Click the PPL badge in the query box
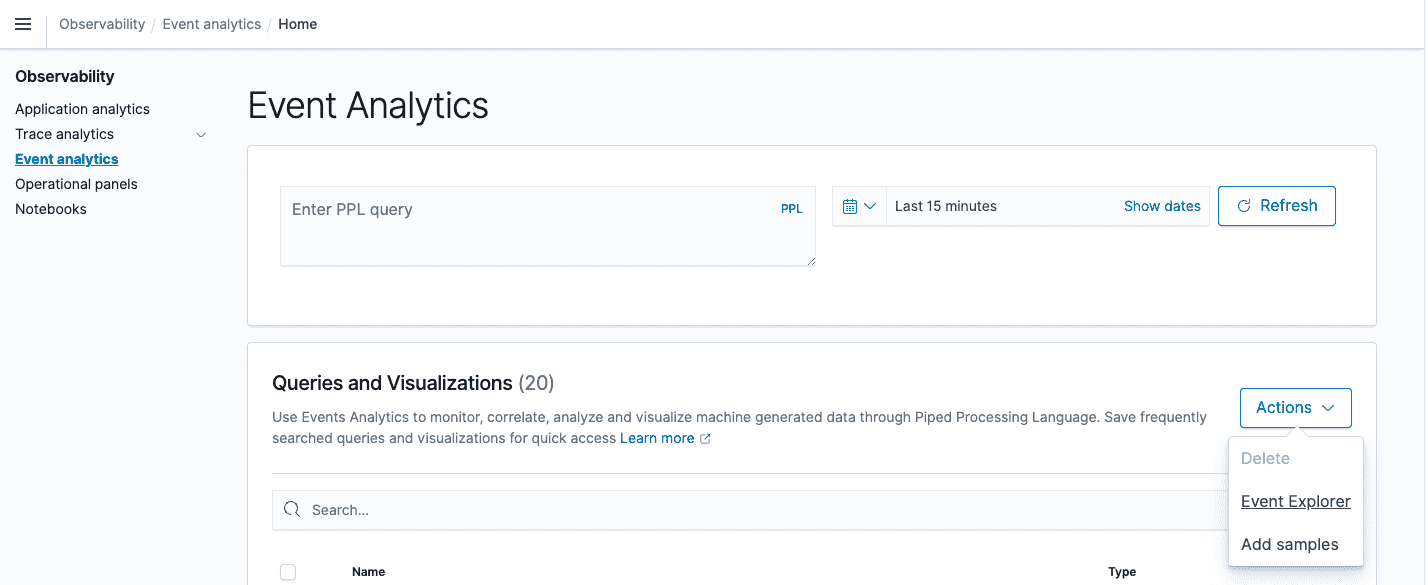This screenshot has height=585, width=1428. tap(791, 209)
